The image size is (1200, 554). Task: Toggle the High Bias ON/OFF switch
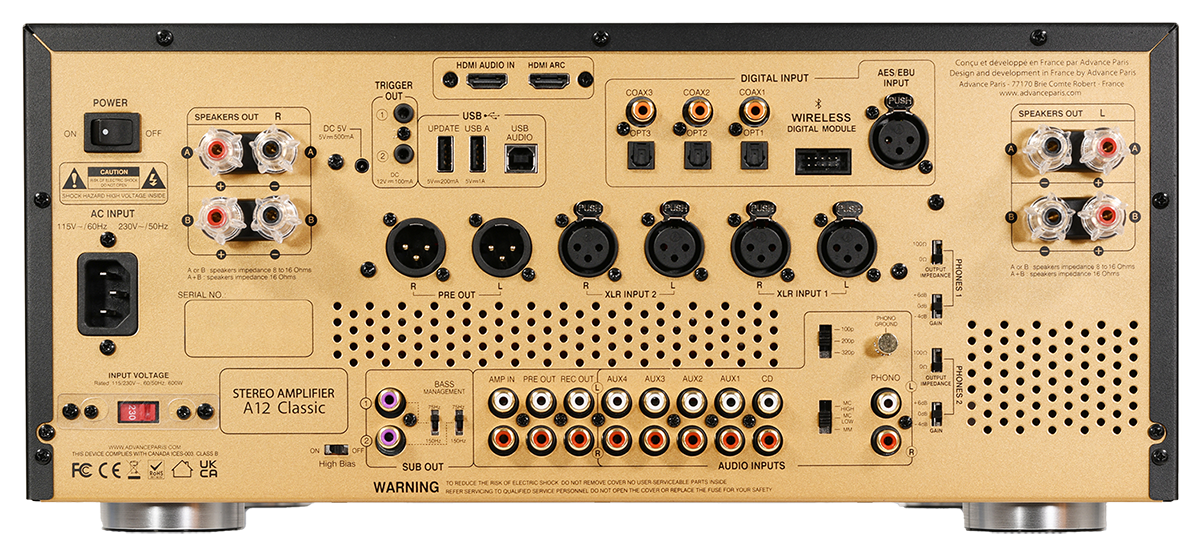[337, 451]
